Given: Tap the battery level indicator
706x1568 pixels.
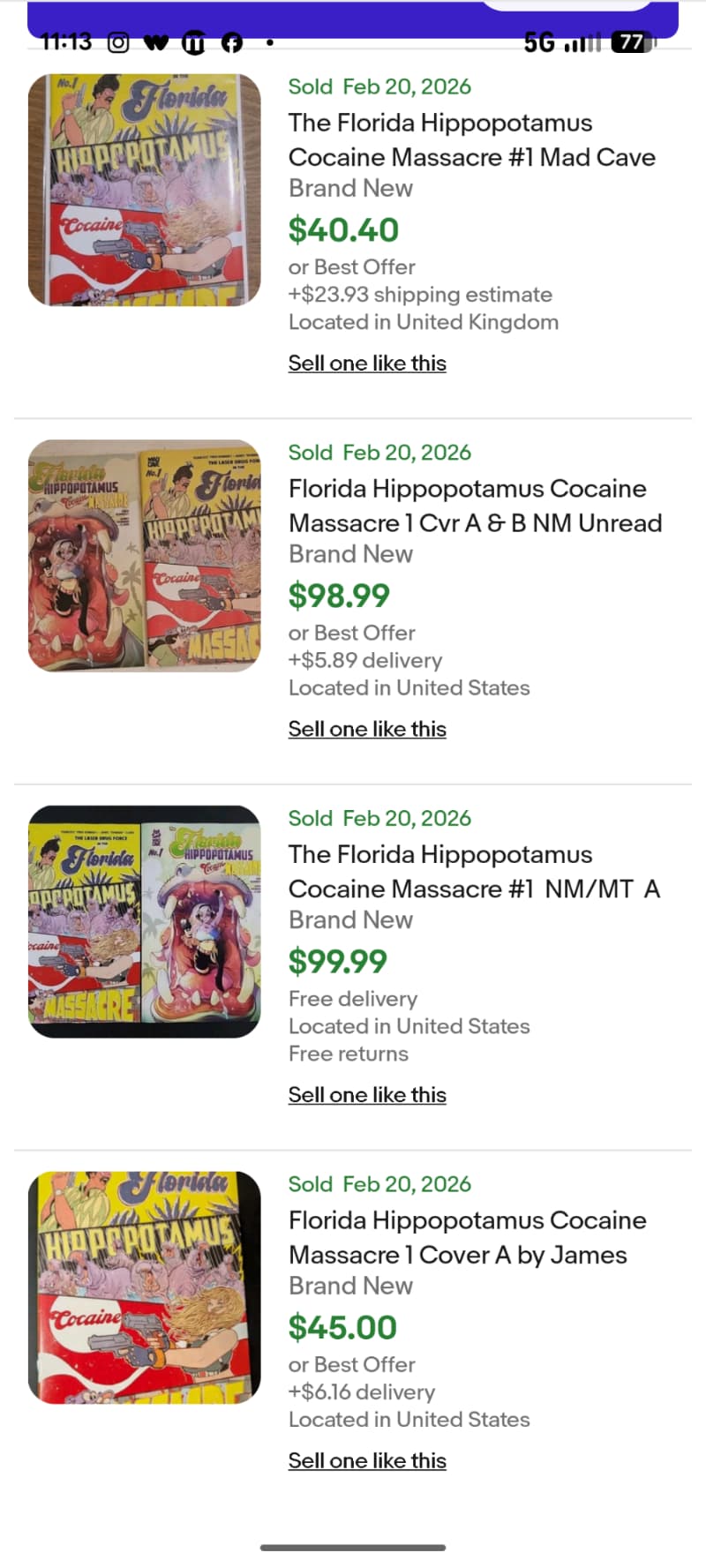Looking at the screenshot, I should (x=633, y=42).
